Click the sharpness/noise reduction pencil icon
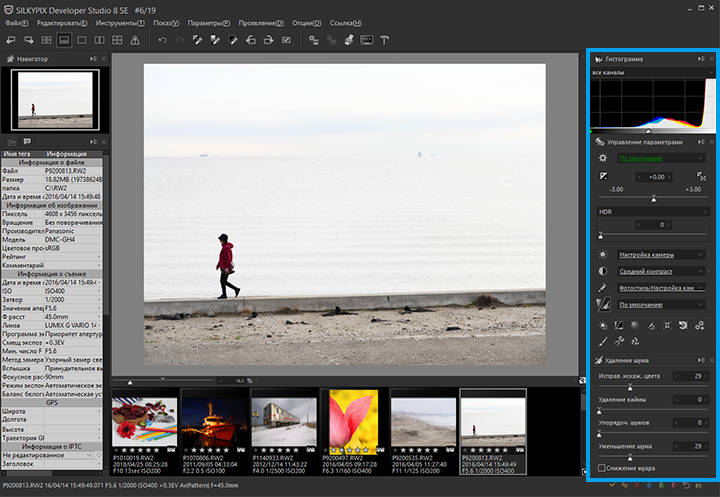The height and width of the screenshot is (497, 720). [x=603, y=304]
